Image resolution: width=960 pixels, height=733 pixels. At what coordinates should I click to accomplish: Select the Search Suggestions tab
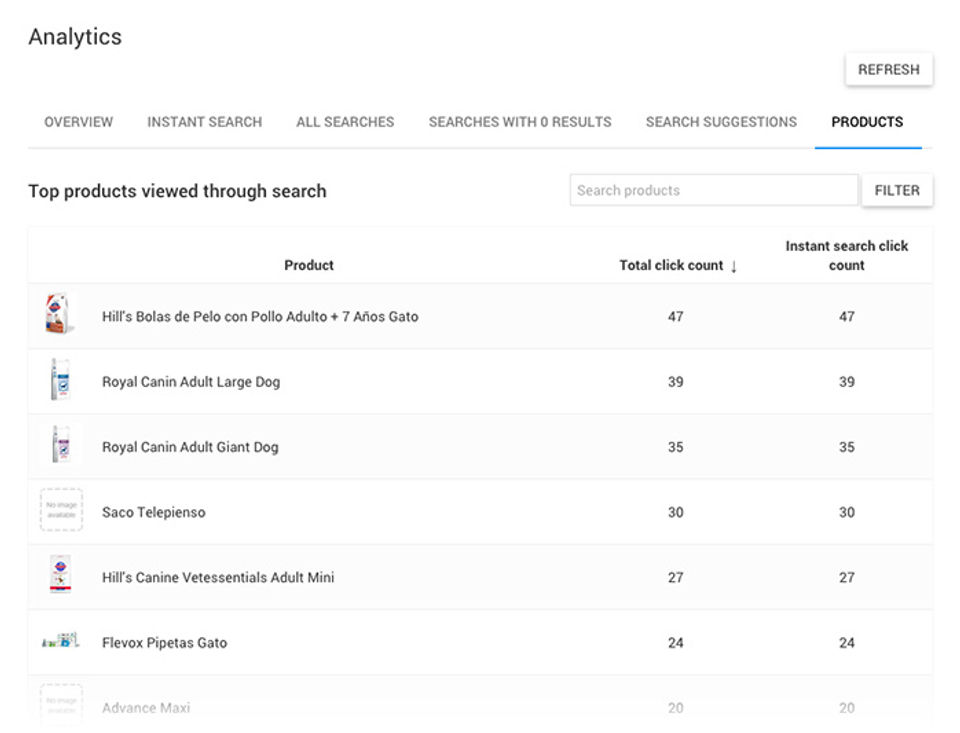tap(721, 122)
